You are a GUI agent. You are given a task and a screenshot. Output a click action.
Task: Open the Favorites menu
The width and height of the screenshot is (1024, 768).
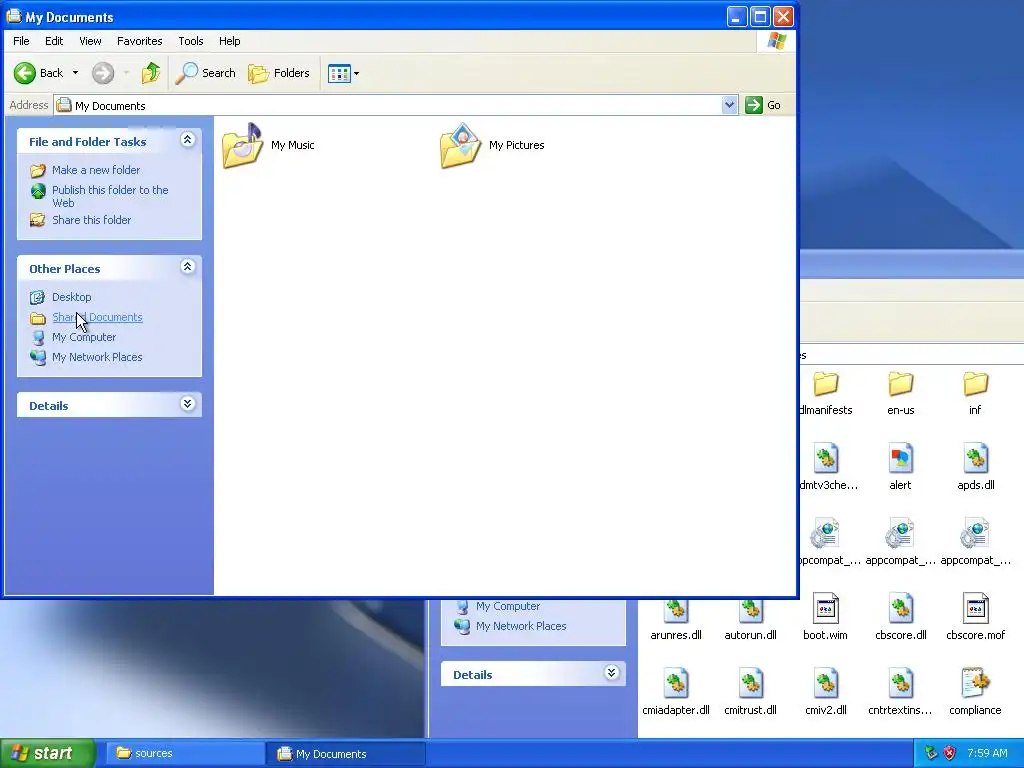tap(140, 41)
